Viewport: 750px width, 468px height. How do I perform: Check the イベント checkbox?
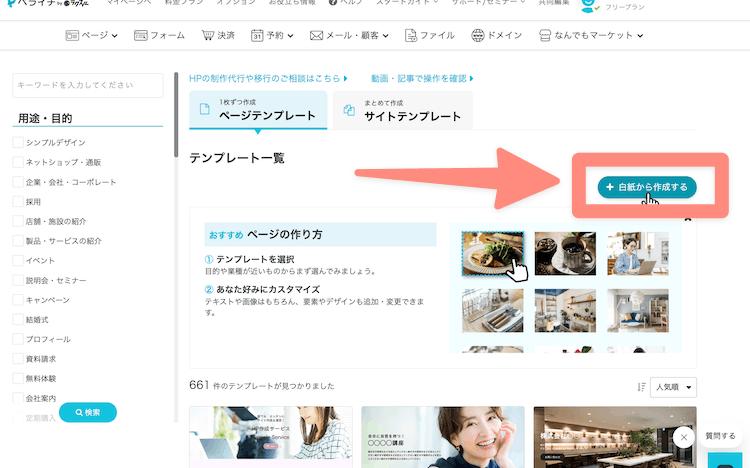(18, 260)
